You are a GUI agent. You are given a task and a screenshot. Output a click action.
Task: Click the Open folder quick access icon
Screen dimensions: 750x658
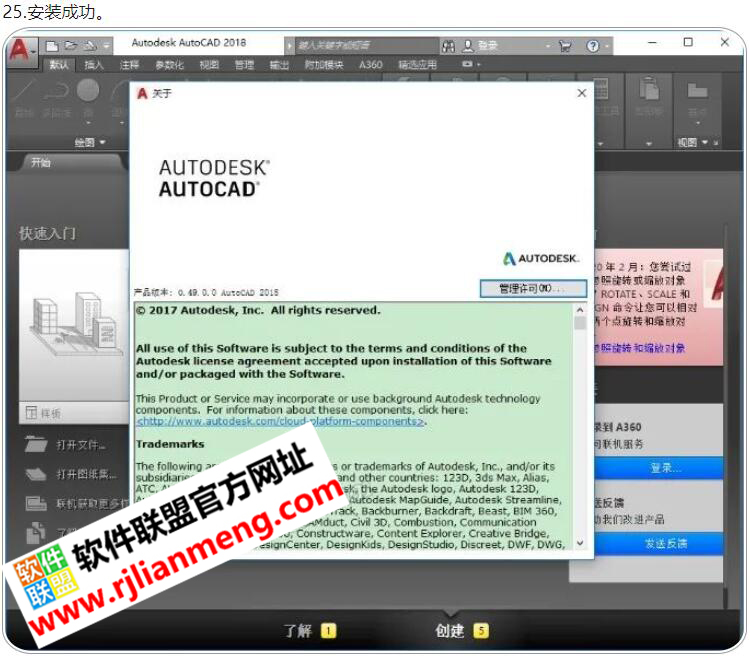(x=71, y=45)
